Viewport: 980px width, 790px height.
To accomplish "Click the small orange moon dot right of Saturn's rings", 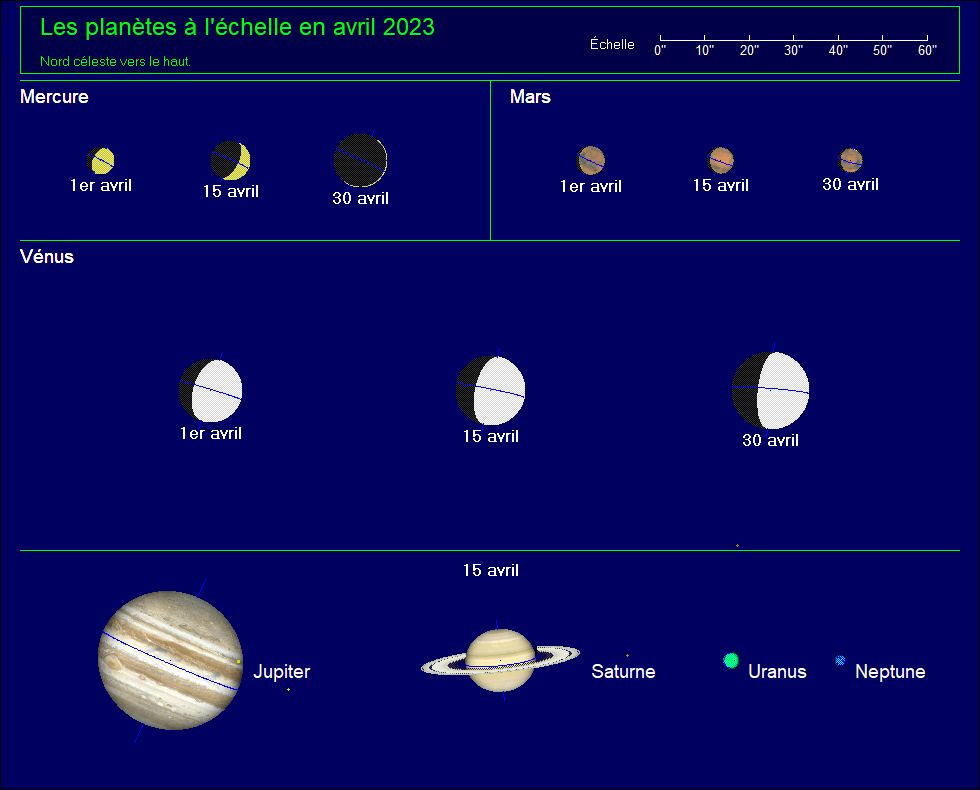I will 628,656.
